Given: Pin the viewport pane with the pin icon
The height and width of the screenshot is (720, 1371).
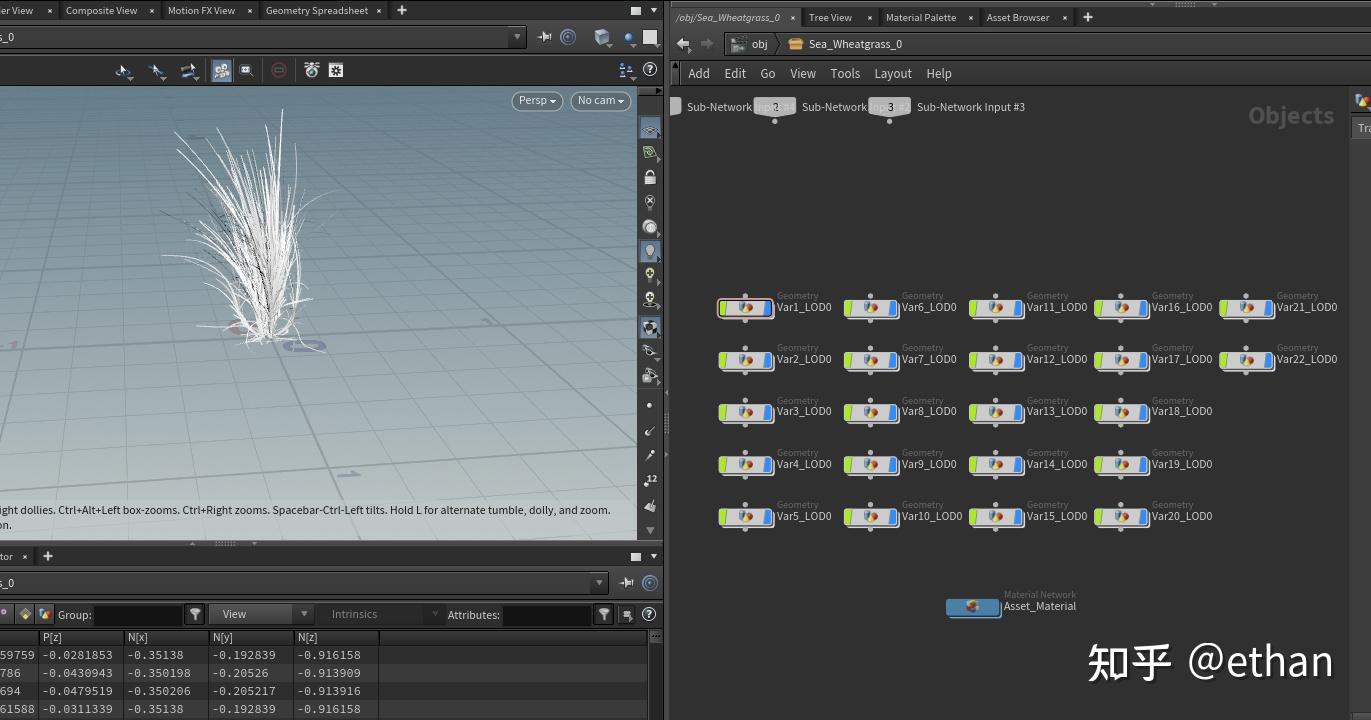Looking at the screenshot, I should tap(544, 38).
